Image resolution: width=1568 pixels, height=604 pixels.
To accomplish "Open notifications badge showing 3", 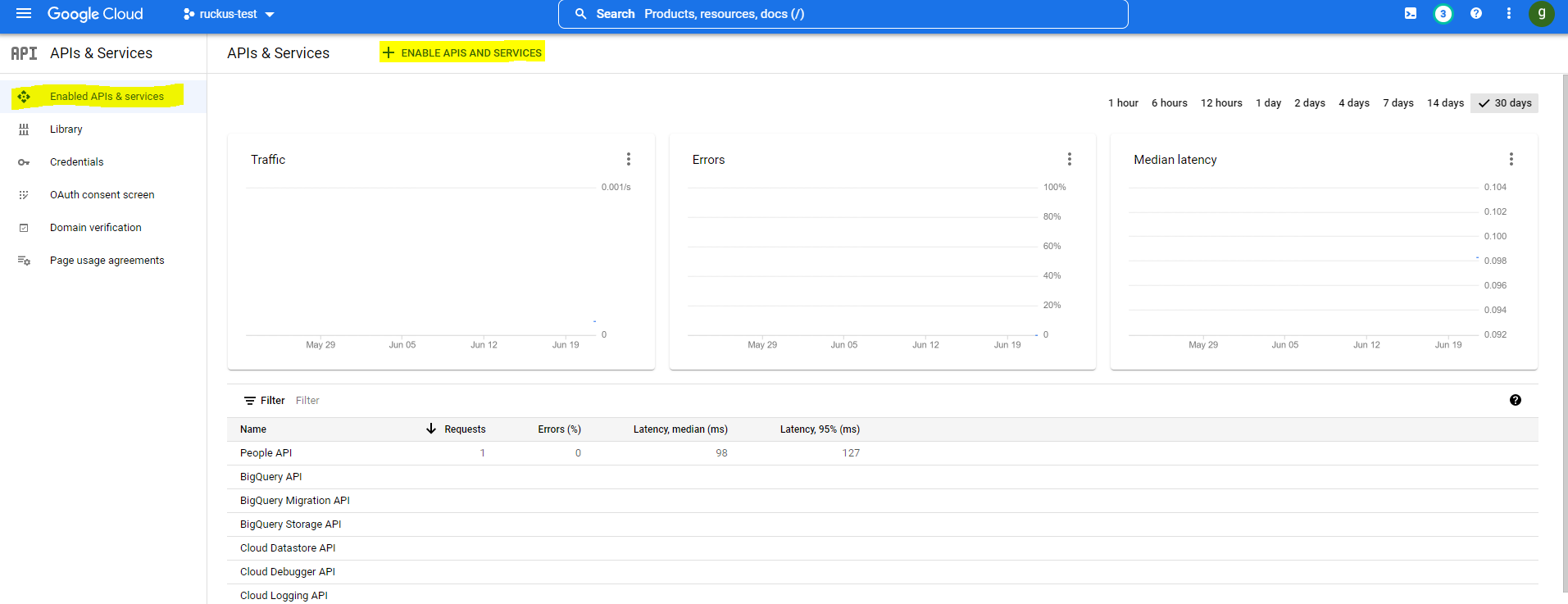I will (x=1443, y=14).
